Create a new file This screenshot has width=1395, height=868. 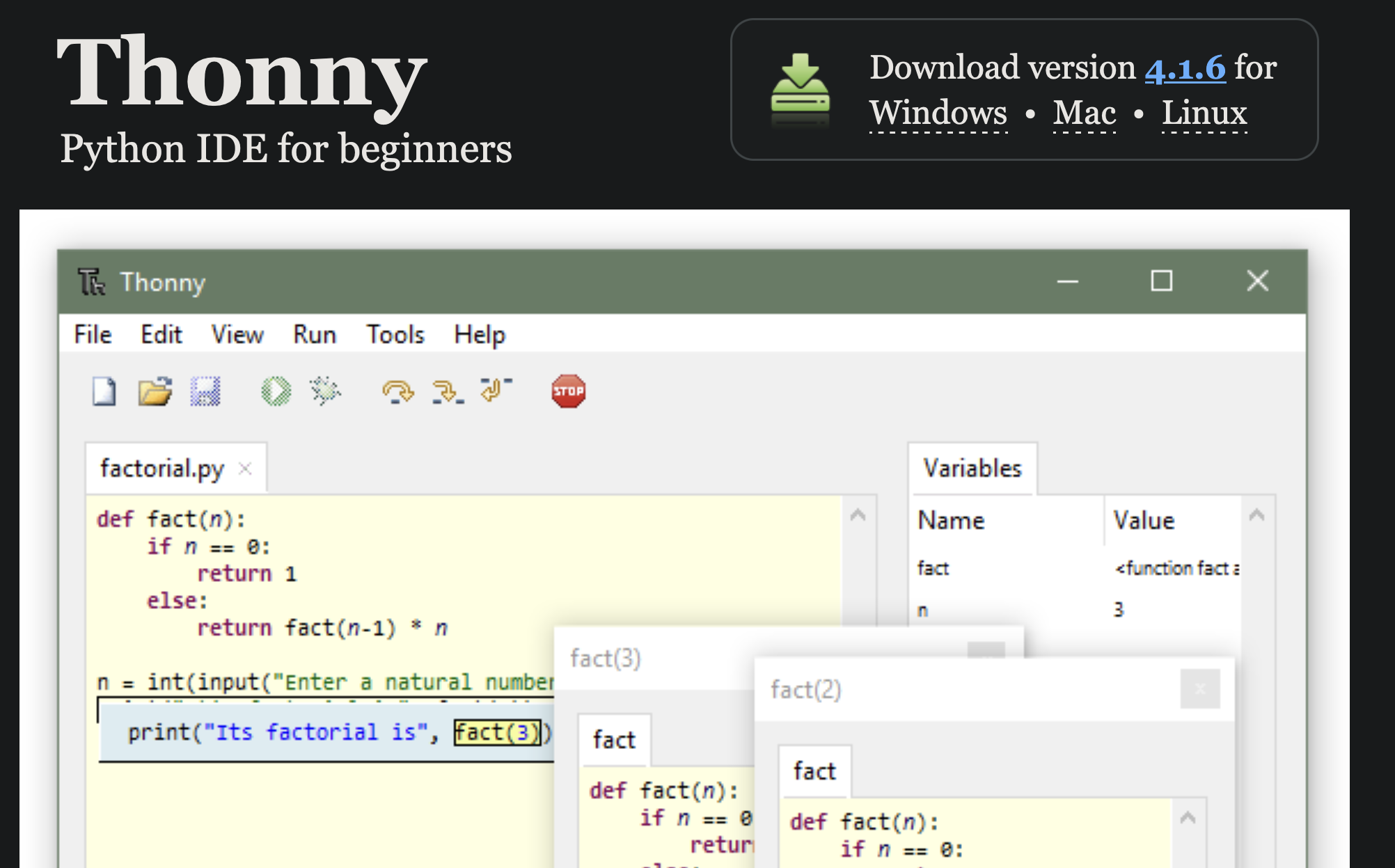tap(103, 390)
